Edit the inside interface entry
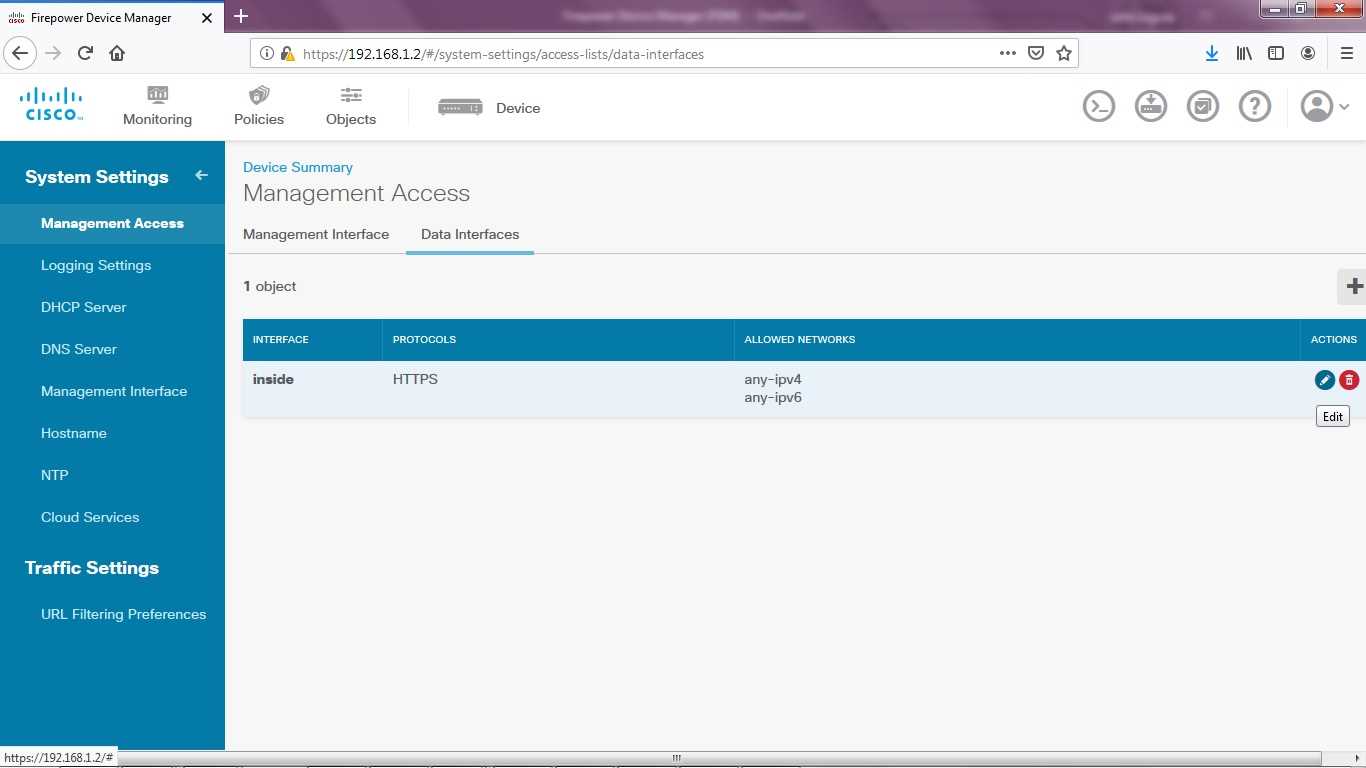The height and width of the screenshot is (768, 1366). pyautogui.click(x=1325, y=380)
